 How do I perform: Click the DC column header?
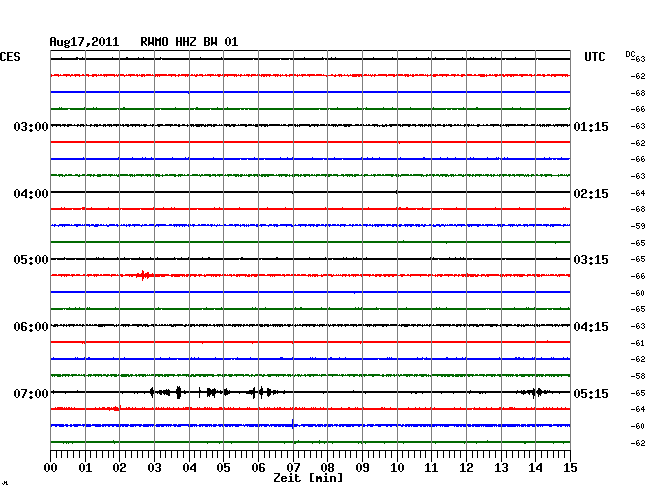pos(630,54)
